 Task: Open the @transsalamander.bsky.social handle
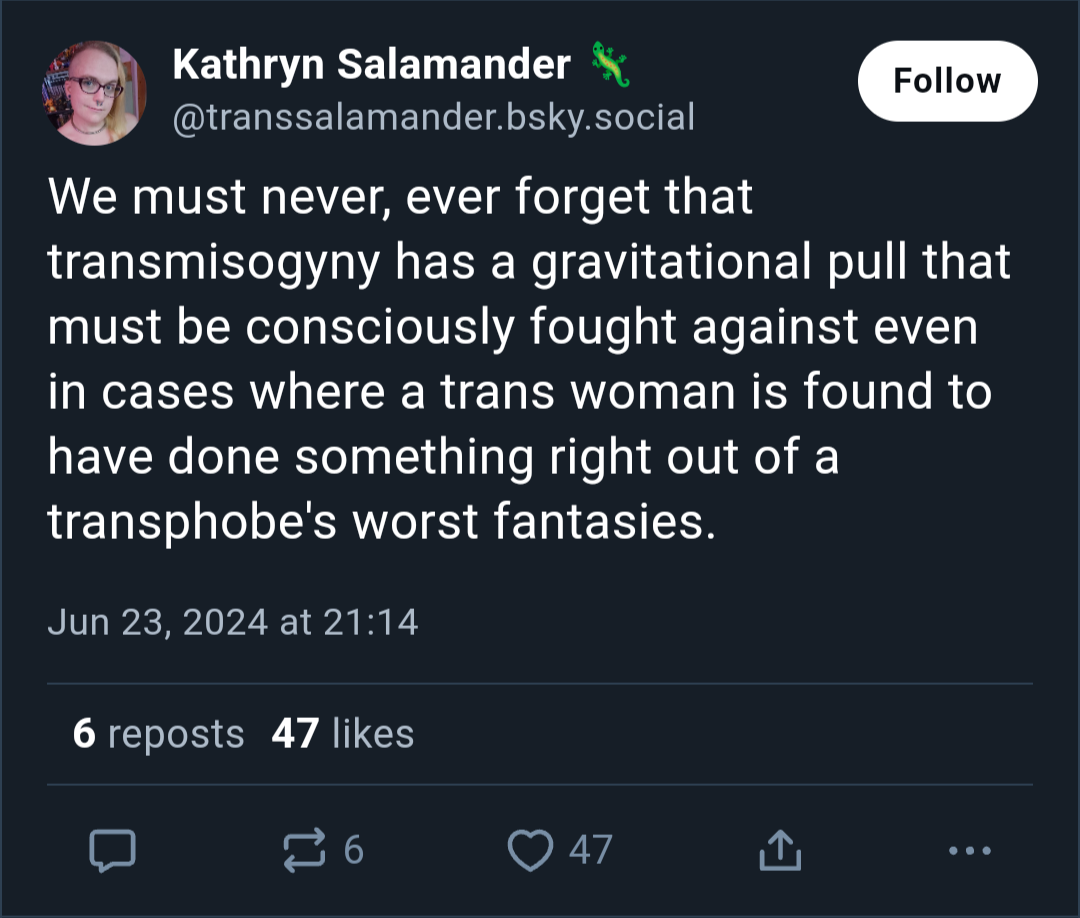click(433, 117)
